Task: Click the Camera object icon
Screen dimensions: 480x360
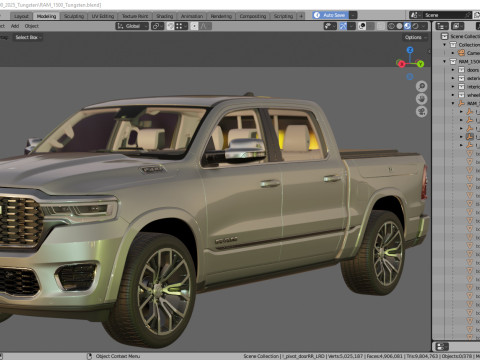Action: [x=461, y=53]
